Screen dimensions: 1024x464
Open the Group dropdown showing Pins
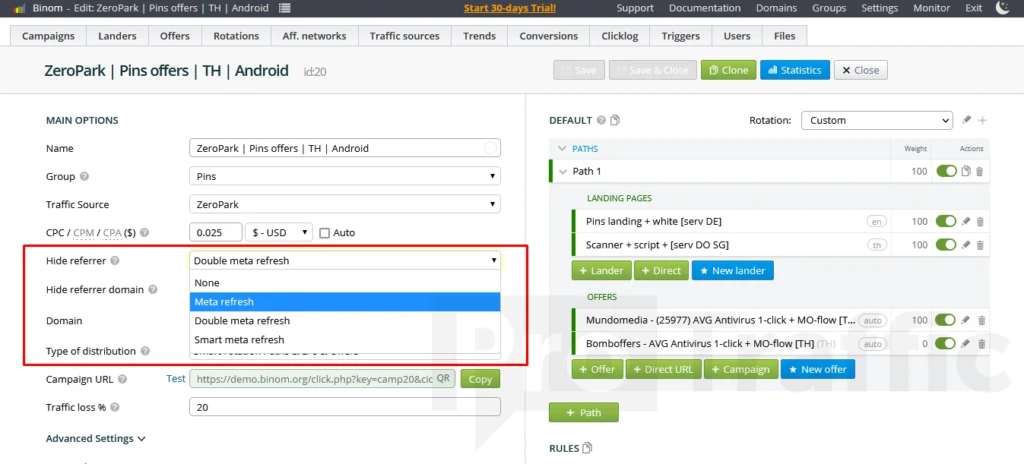tap(345, 176)
